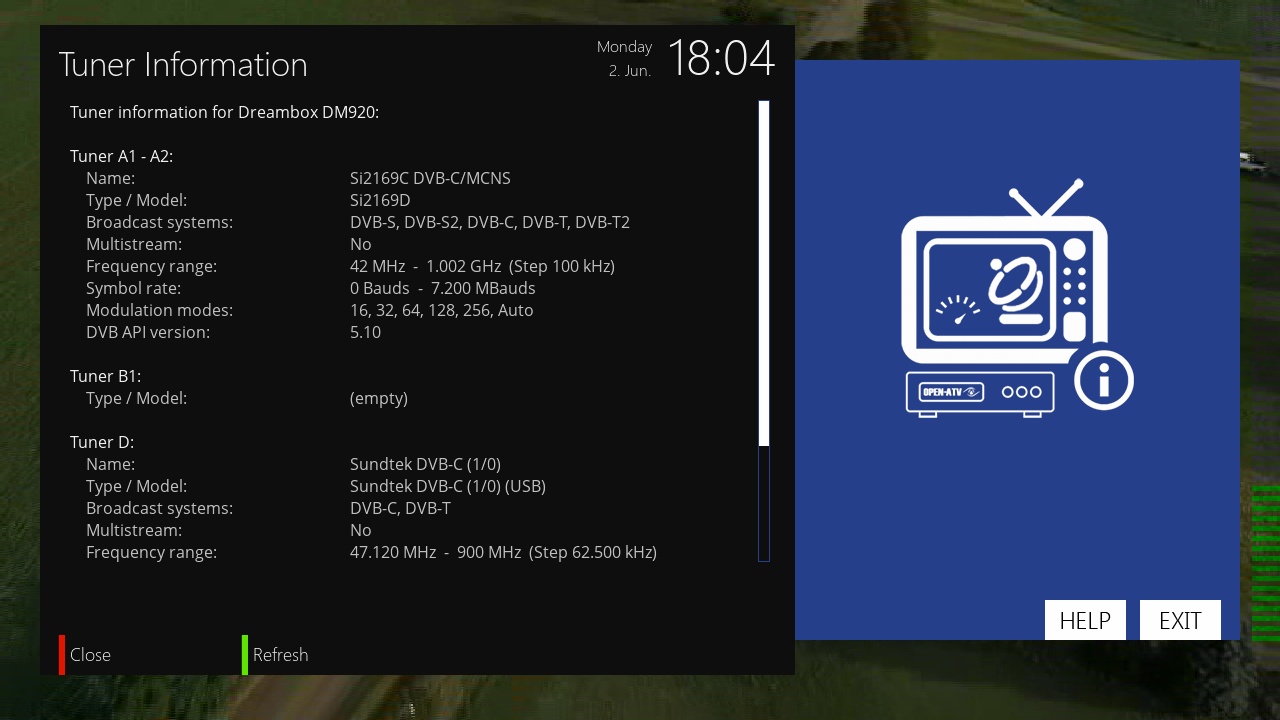Click the '0 Bauds - 7.200 MBauds' value
Screen dimensions: 1280x720
(443, 288)
